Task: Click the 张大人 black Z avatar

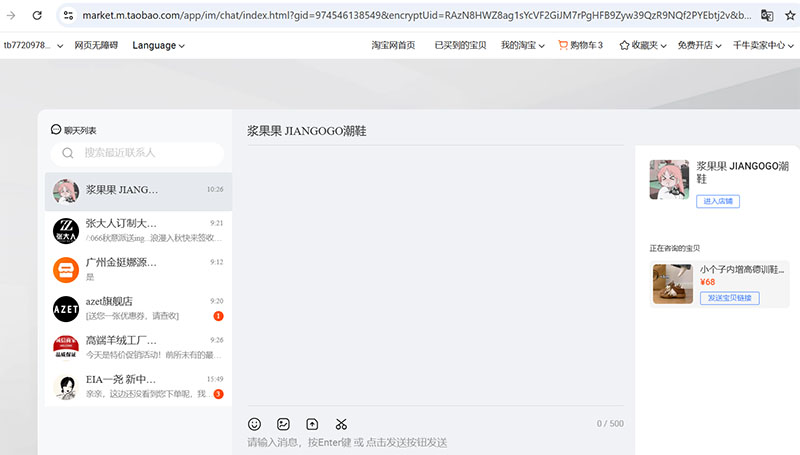Action: point(66,231)
